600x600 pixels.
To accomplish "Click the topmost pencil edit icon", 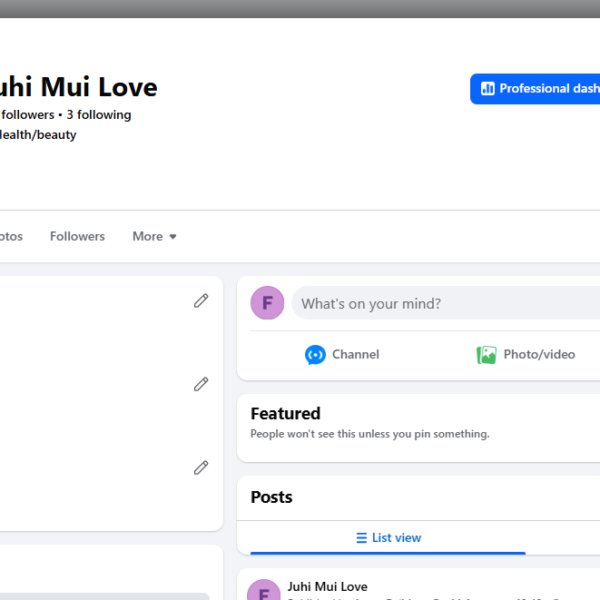I will click(x=201, y=301).
